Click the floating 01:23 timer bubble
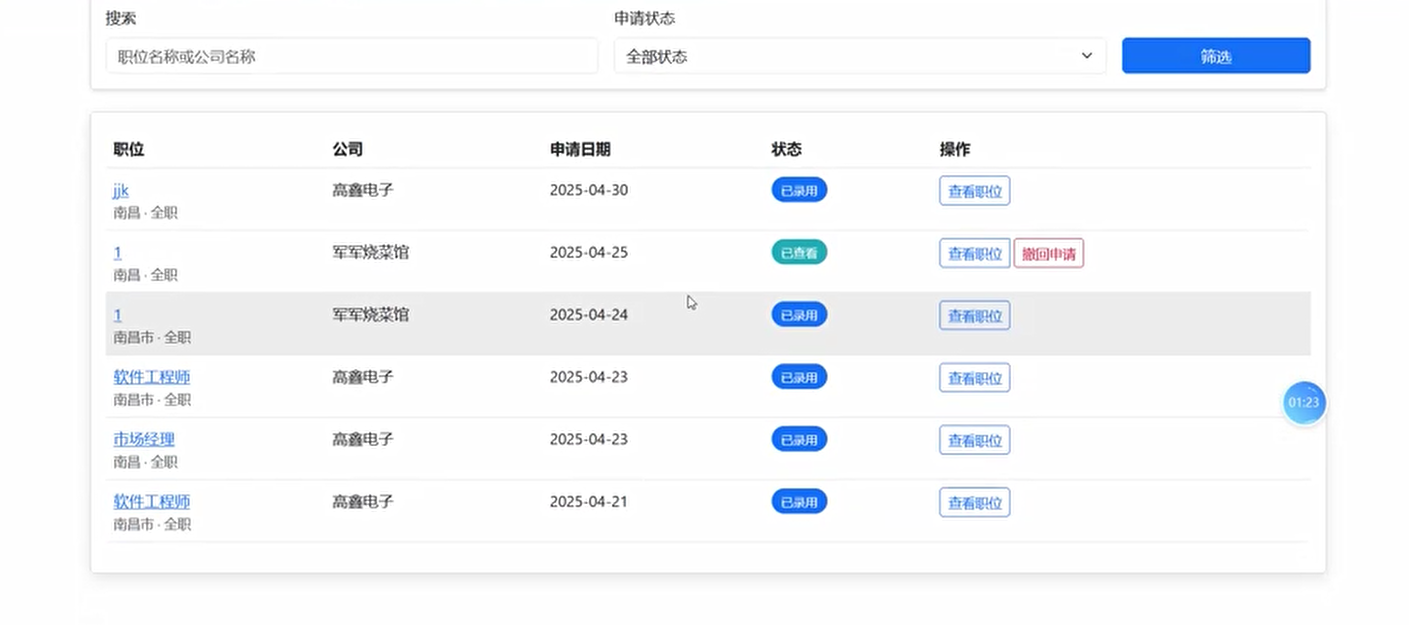 (x=1303, y=402)
